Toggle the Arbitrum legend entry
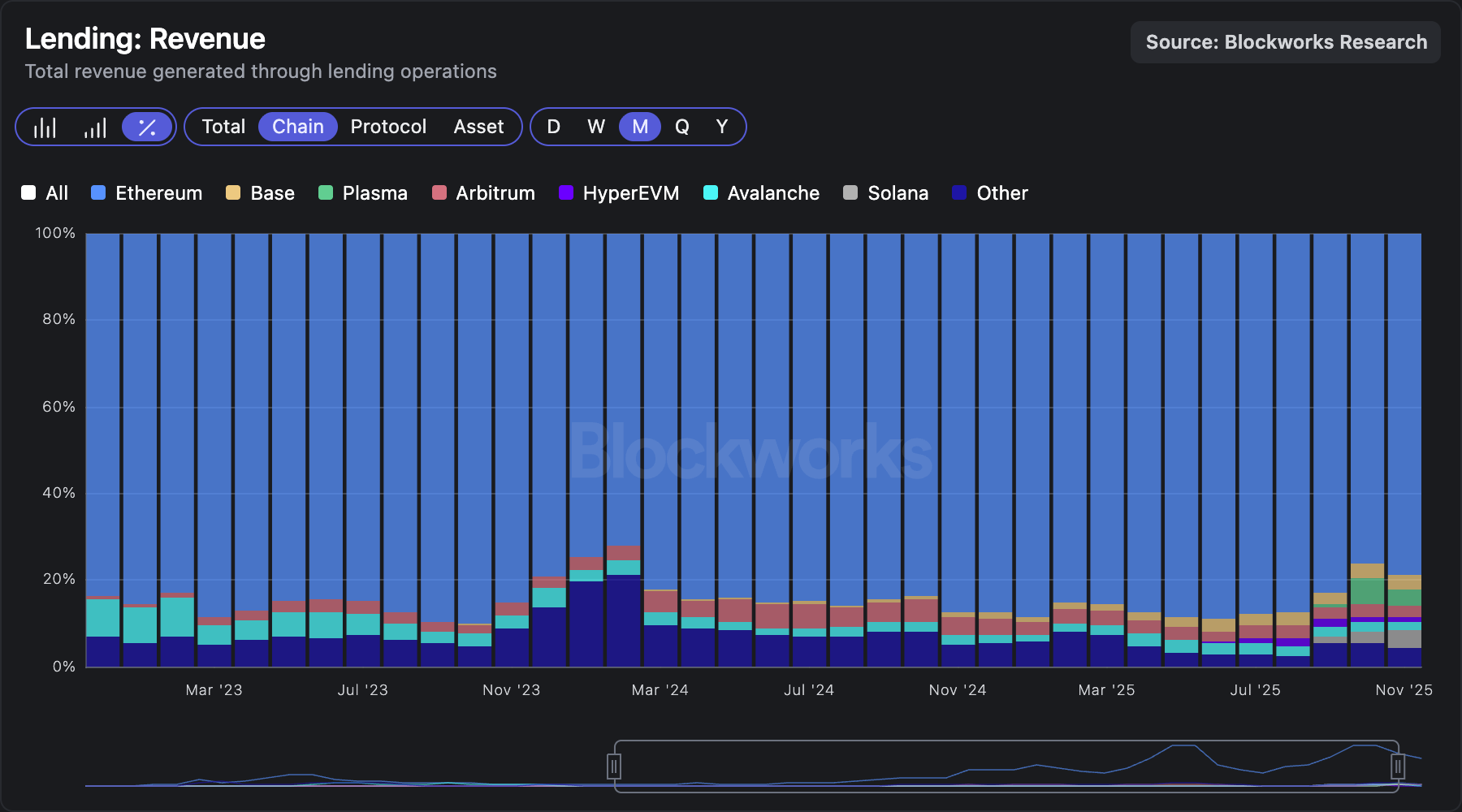1462x812 pixels. pyautogui.click(x=439, y=193)
